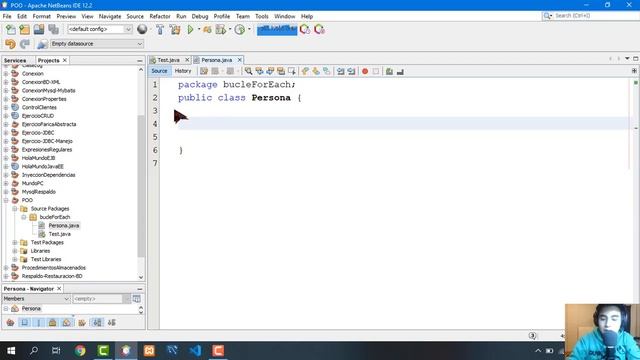Collapse the Source Packages node
This screenshot has width=640, height=360.
[x=15, y=209]
